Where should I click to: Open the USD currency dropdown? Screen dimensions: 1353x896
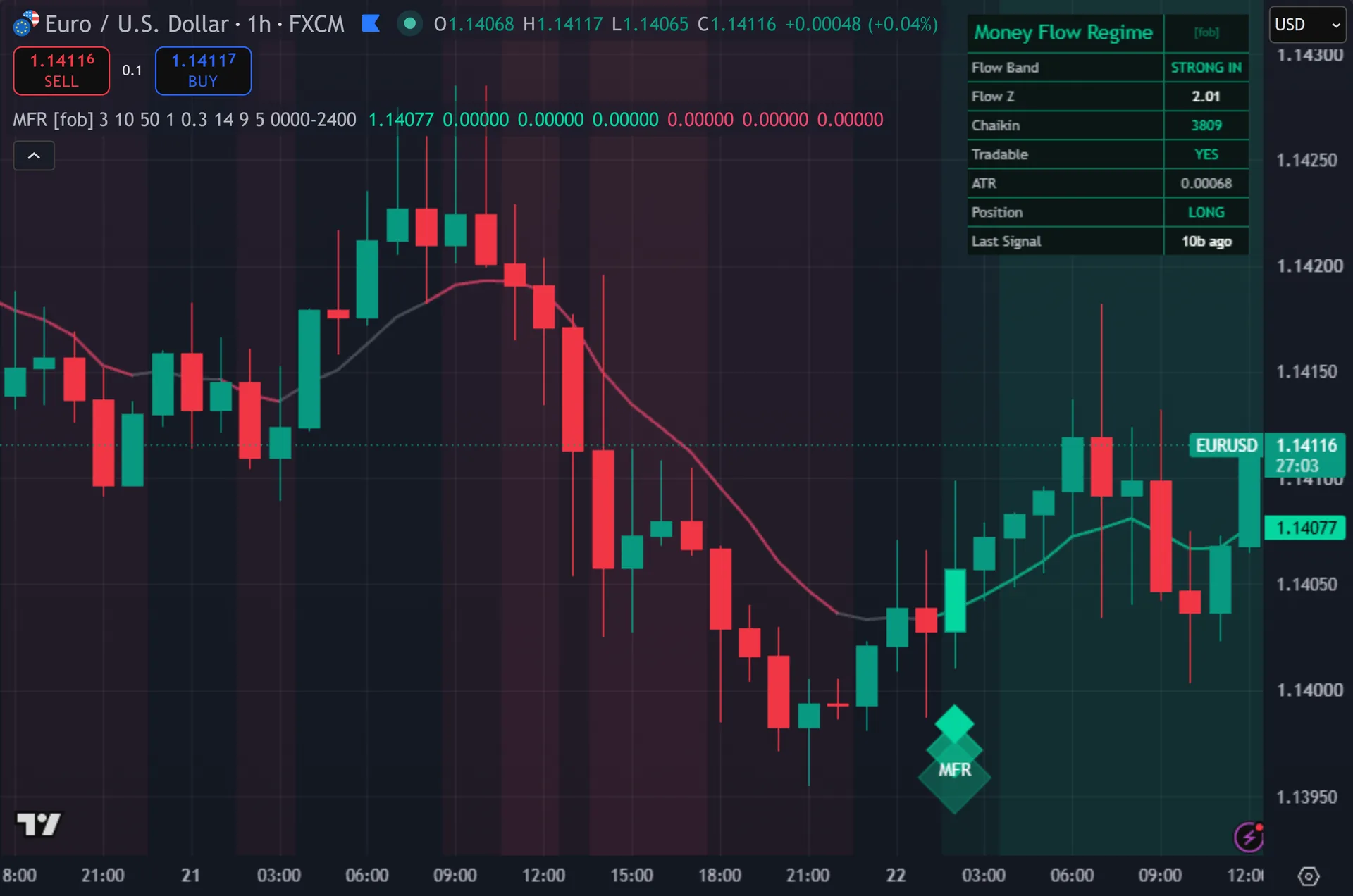[x=1307, y=25]
